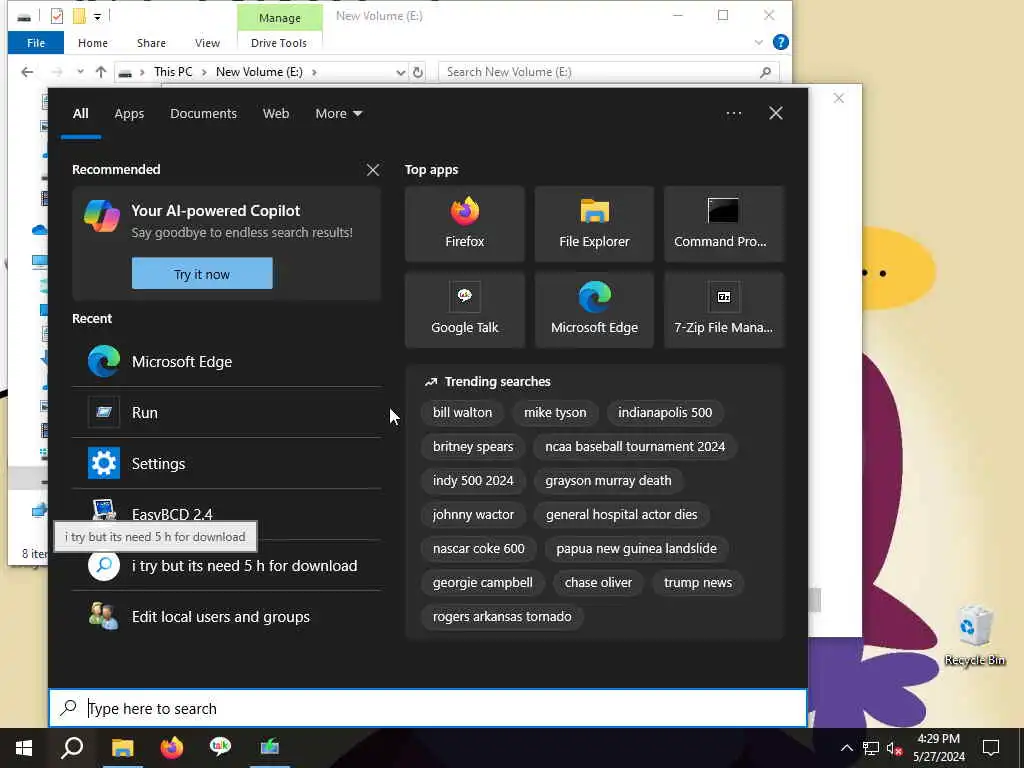Search trending topic bill walton
The height and width of the screenshot is (768, 1024).
(462, 413)
